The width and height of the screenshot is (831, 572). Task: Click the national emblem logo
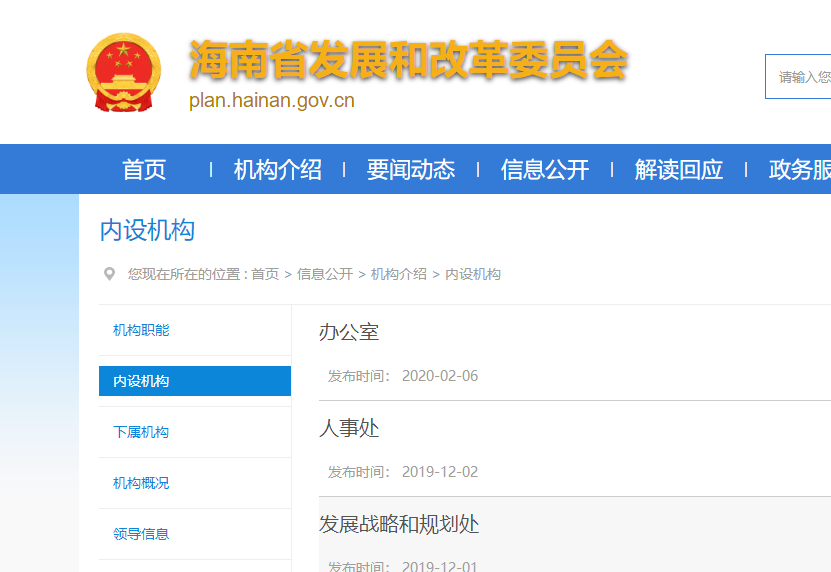tap(123, 73)
